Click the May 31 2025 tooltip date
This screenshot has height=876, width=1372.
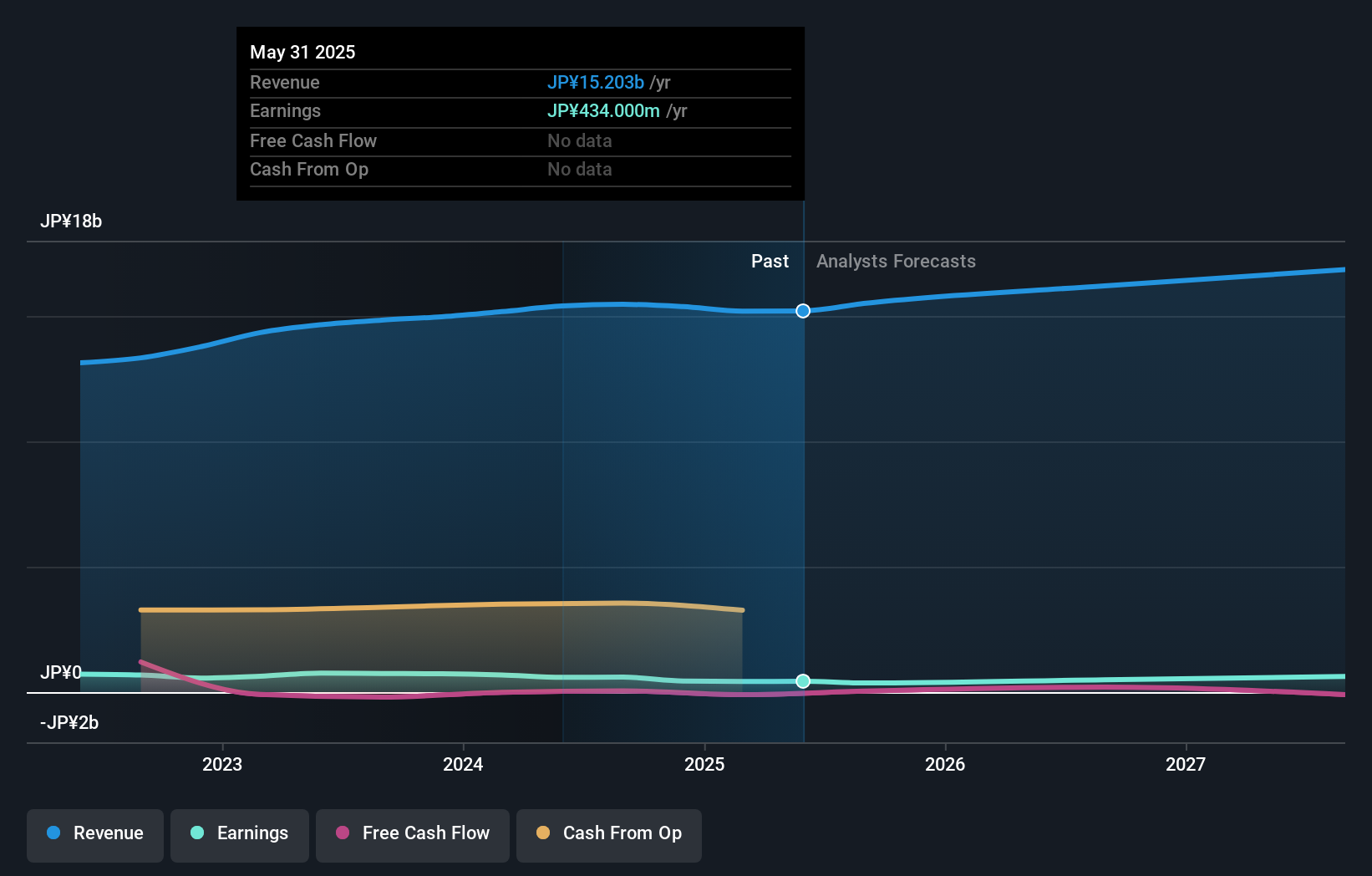(x=302, y=53)
